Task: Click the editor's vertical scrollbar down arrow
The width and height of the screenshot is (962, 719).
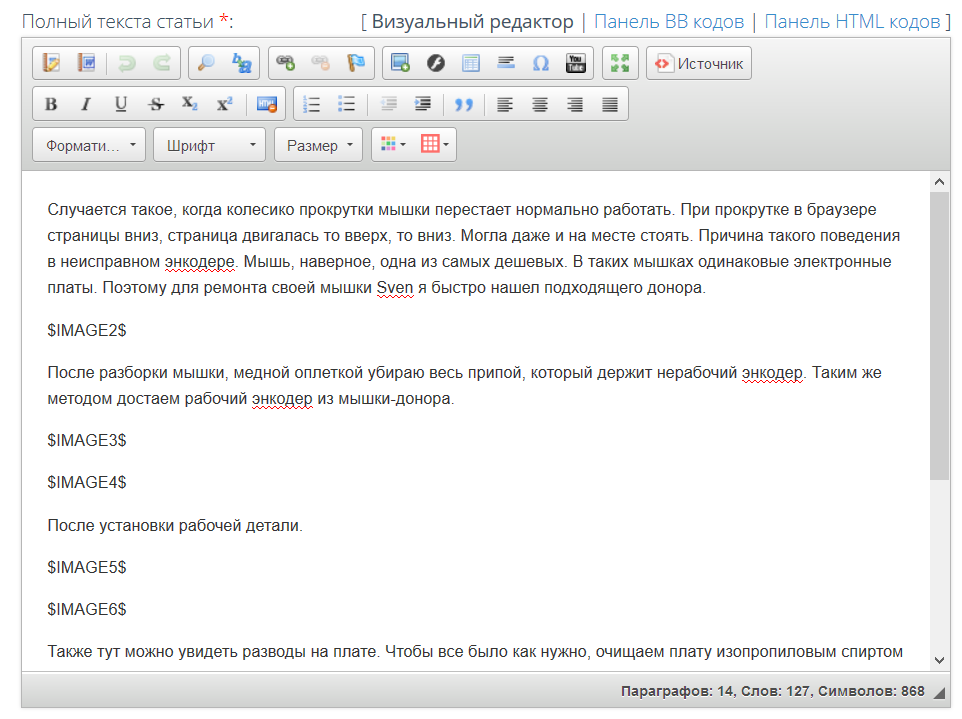Action: pyautogui.click(x=939, y=660)
